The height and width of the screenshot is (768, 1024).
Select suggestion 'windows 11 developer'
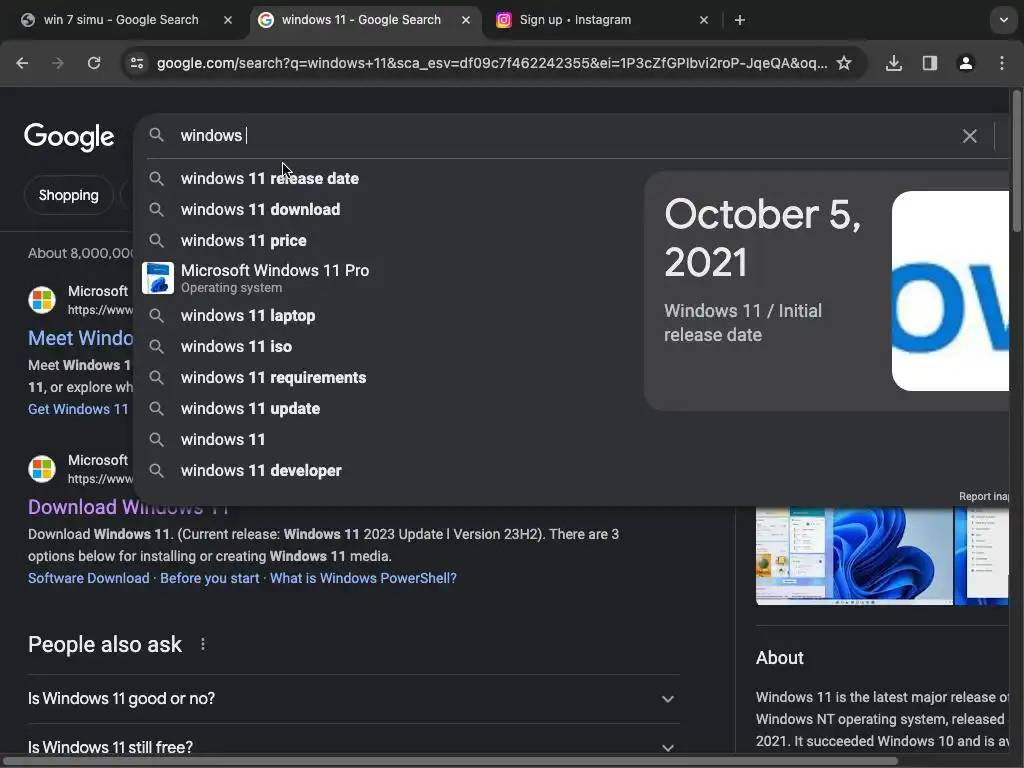[261, 471]
